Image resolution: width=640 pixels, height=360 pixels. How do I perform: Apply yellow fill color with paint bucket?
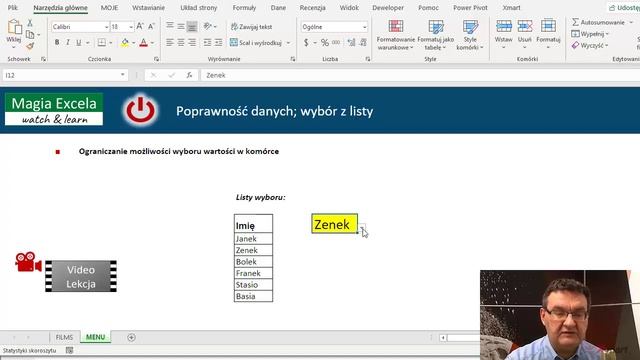coord(125,42)
